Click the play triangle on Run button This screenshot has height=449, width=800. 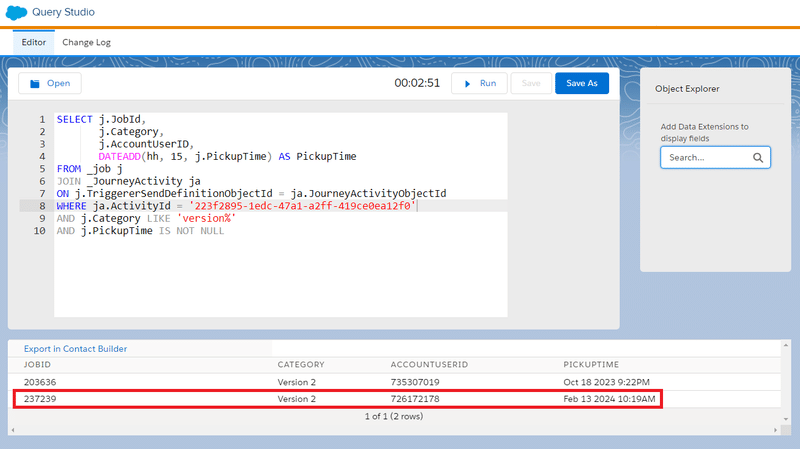click(467, 84)
